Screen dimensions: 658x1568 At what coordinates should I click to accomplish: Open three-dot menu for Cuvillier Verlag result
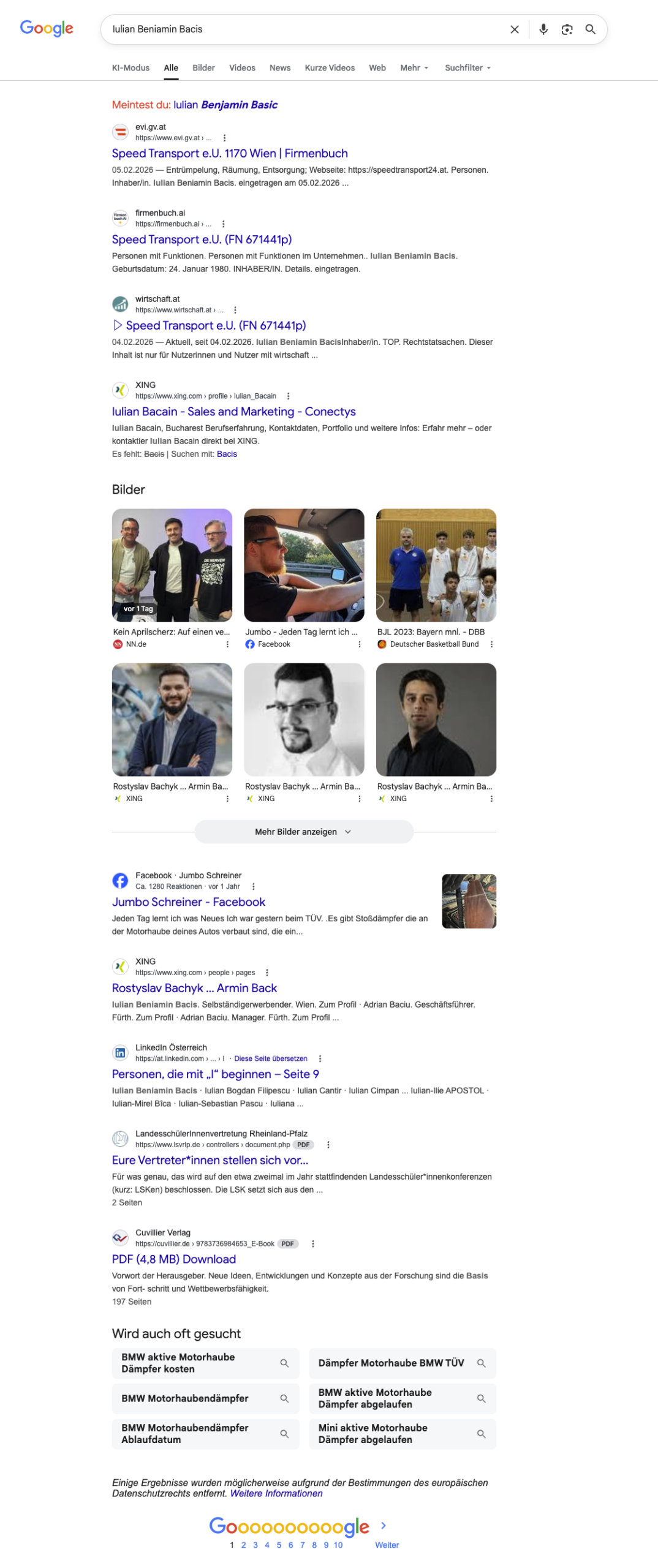point(312,1243)
